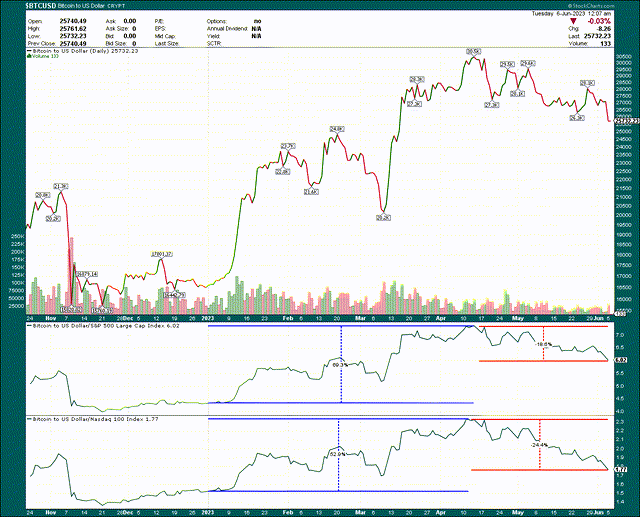Click the Ask value 0.00 beside Ask label
Screen dimensions: 640x517
[130, 21]
